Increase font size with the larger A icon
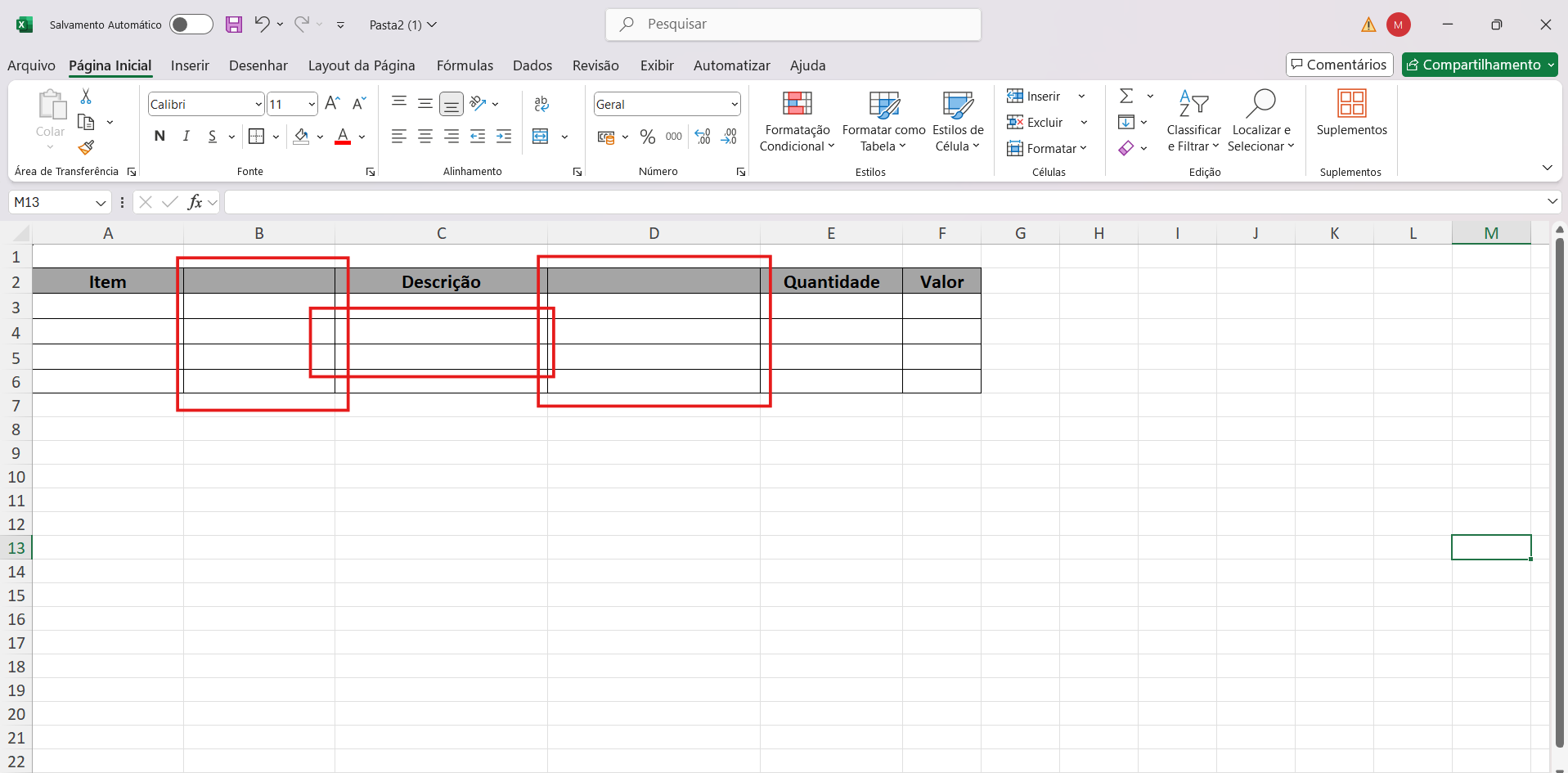This screenshot has width=1568, height=773. click(x=332, y=103)
